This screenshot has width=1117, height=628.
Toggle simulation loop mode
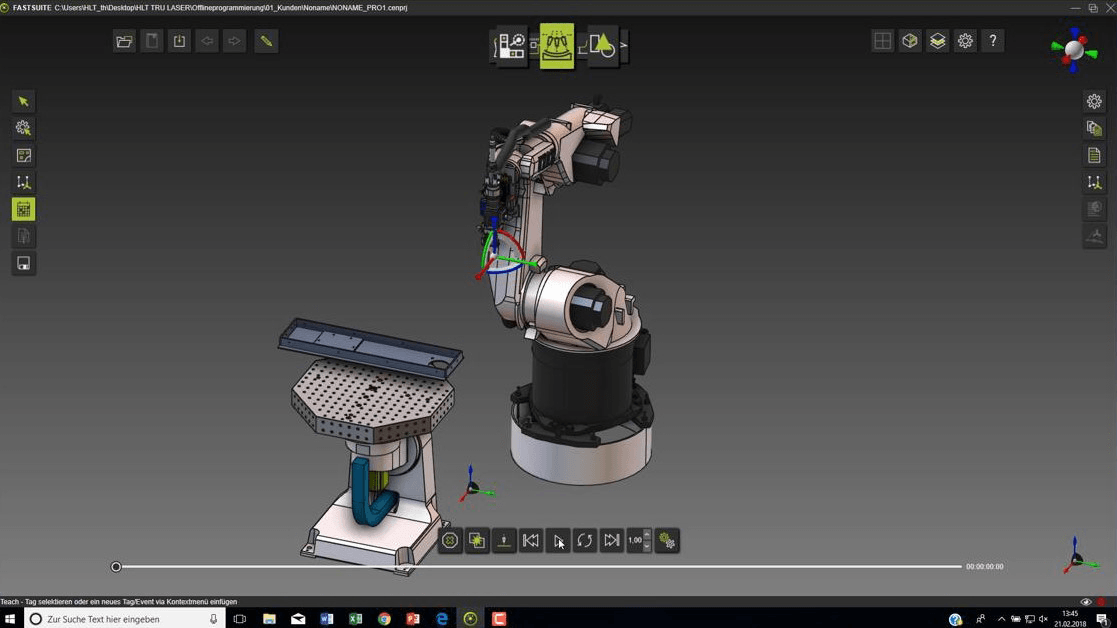coord(585,540)
